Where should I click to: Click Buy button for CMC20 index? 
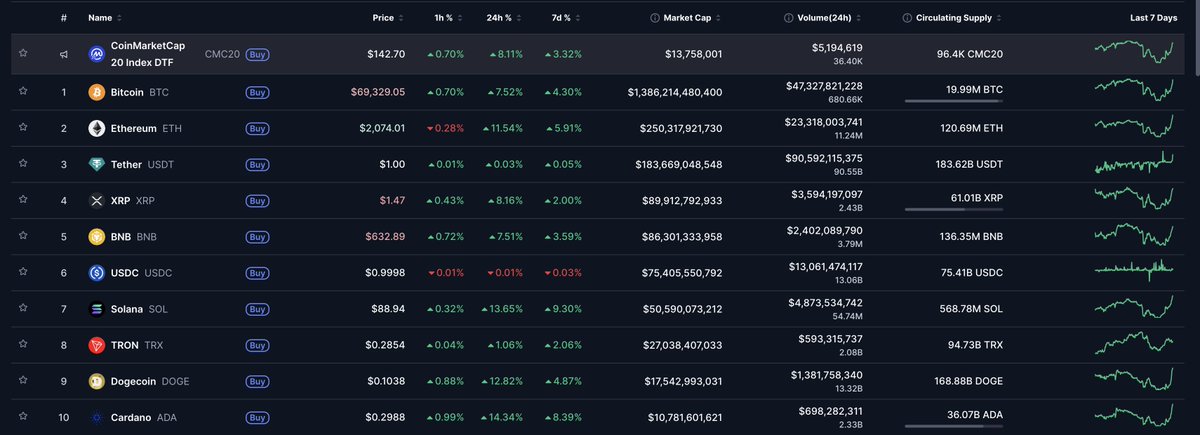tap(258, 54)
